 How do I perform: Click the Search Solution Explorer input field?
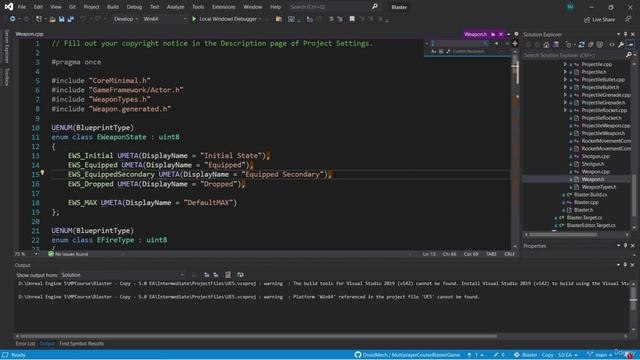tap(574, 55)
